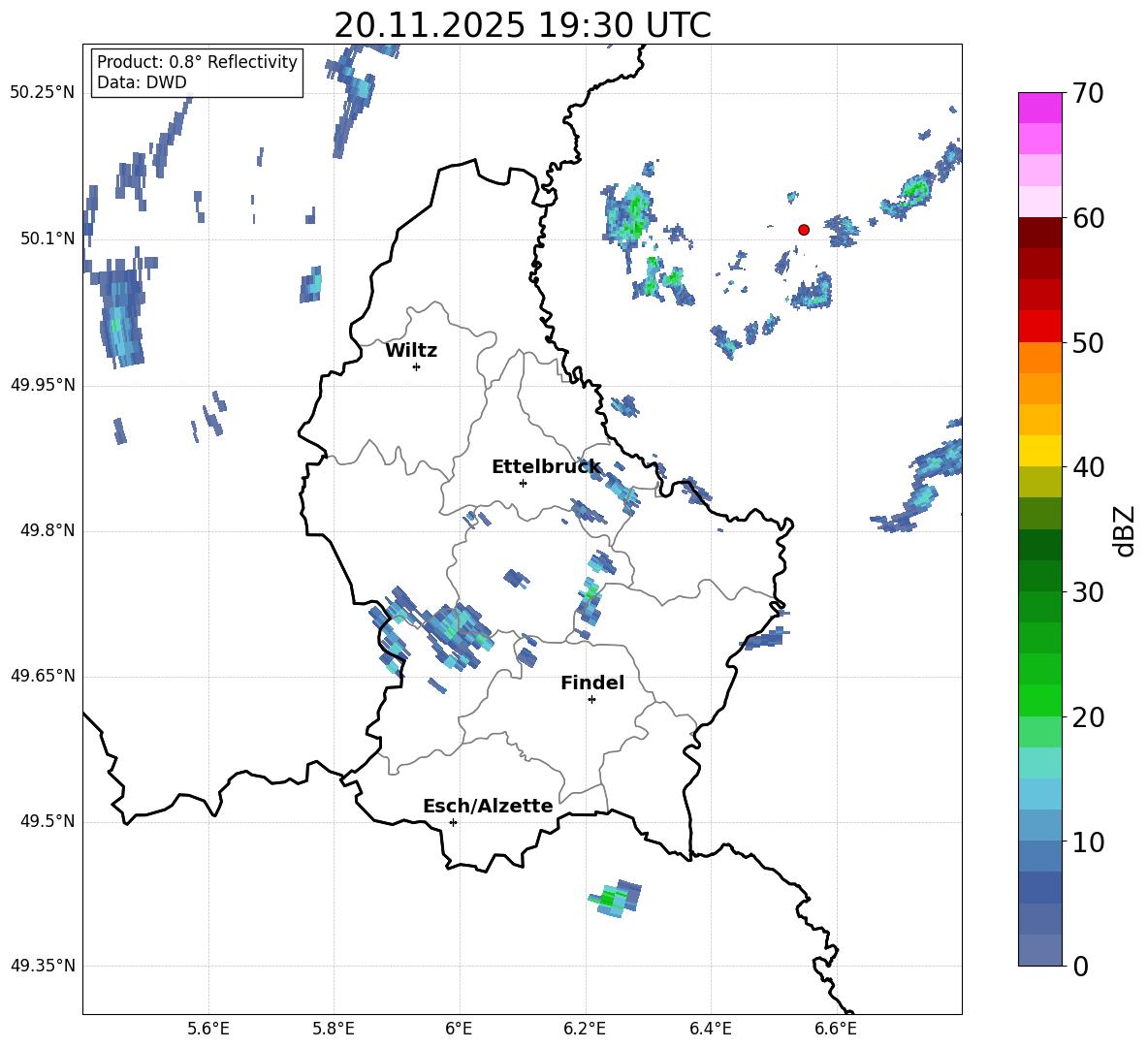Click the Wiltz station cross marker
The width and height of the screenshot is (1148, 1048).
click(417, 366)
